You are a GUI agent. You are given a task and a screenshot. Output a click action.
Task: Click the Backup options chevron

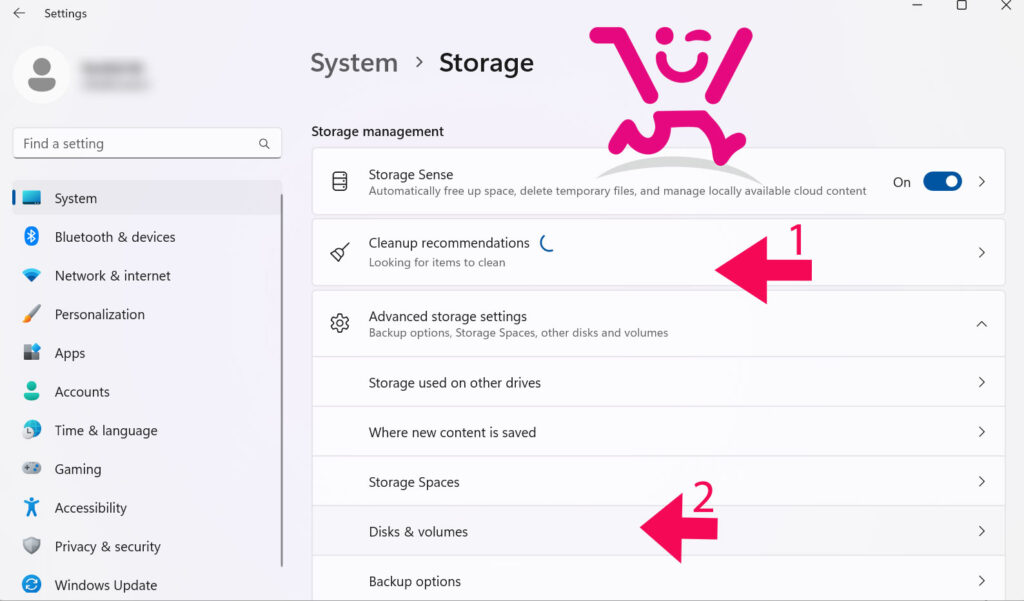(982, 581)
